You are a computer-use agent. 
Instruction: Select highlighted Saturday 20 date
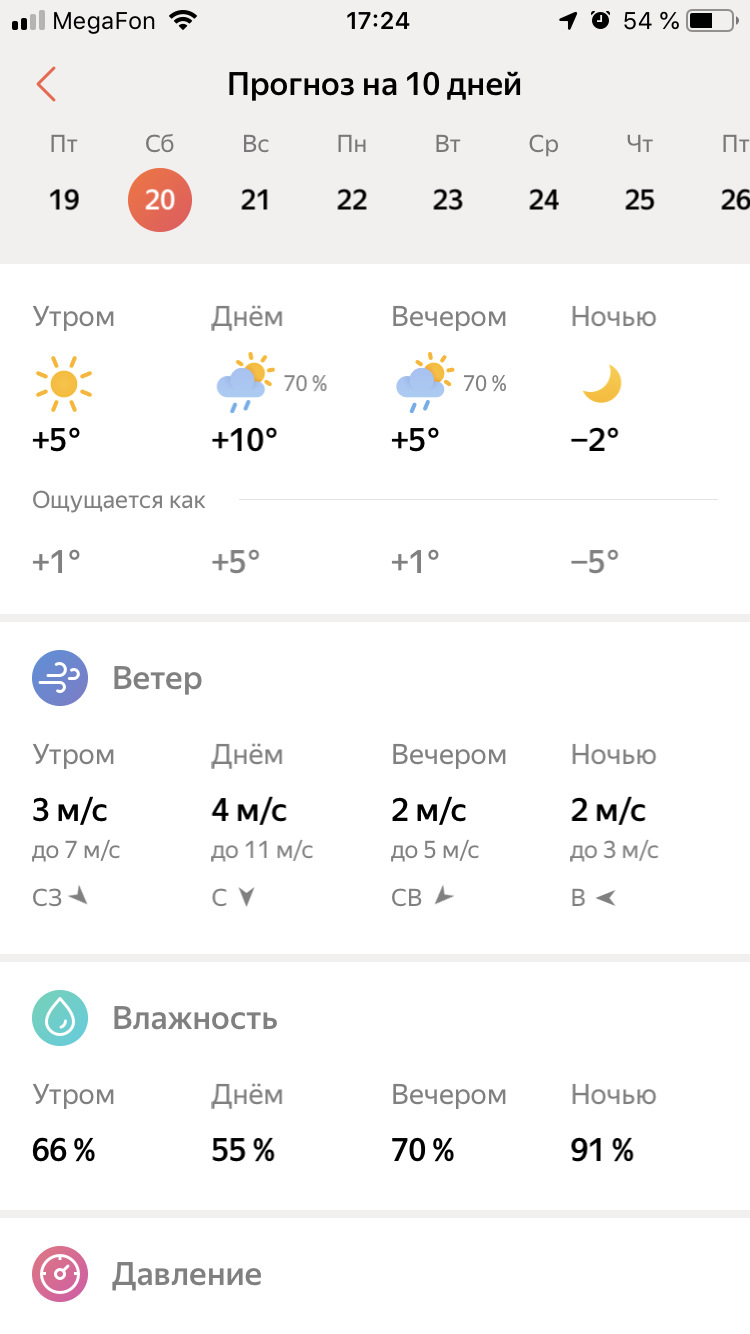[160, 199]
